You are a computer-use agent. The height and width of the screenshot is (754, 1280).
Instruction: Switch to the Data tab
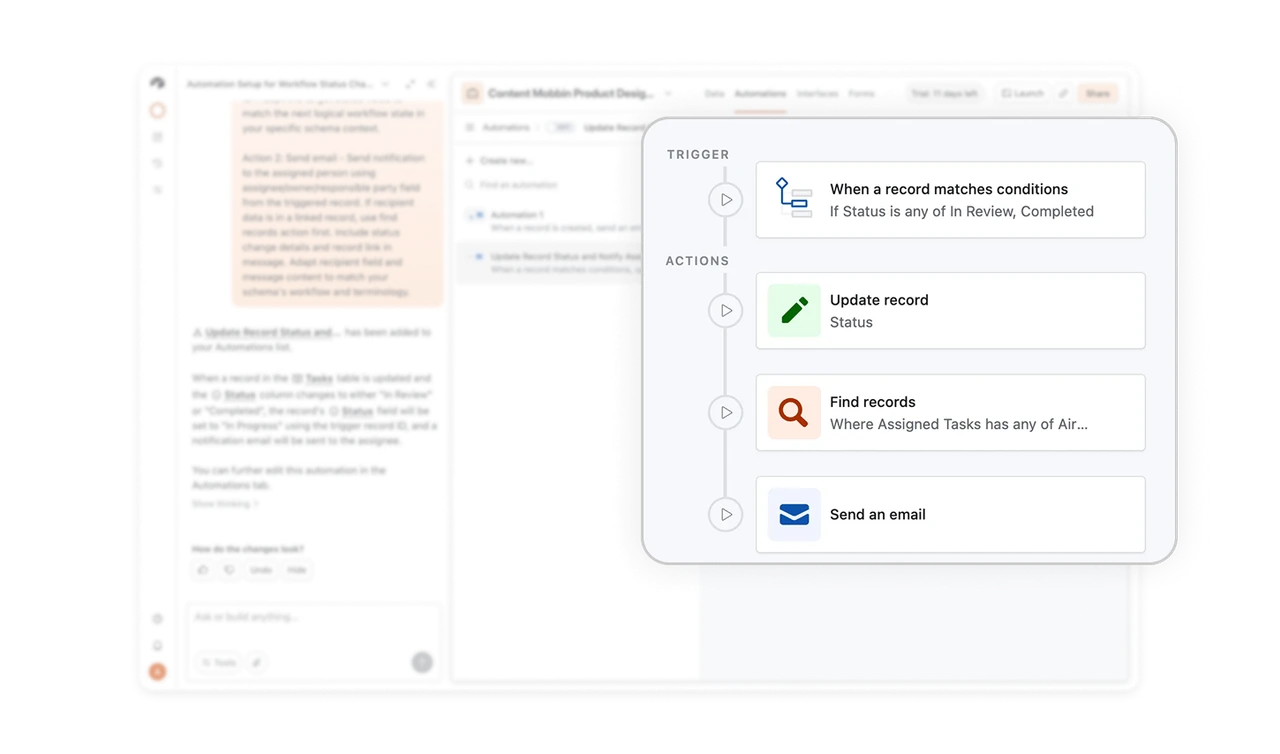(x=714, y=94)
